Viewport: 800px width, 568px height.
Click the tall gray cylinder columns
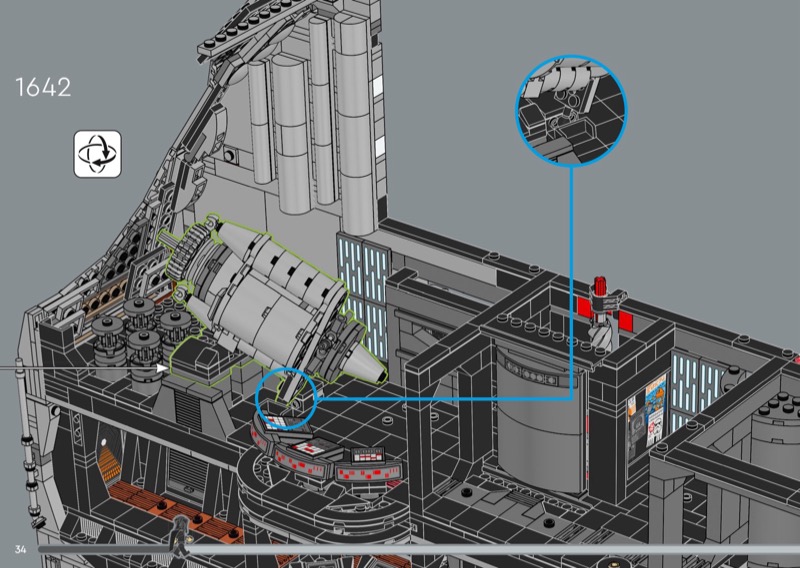click(310, 120)
